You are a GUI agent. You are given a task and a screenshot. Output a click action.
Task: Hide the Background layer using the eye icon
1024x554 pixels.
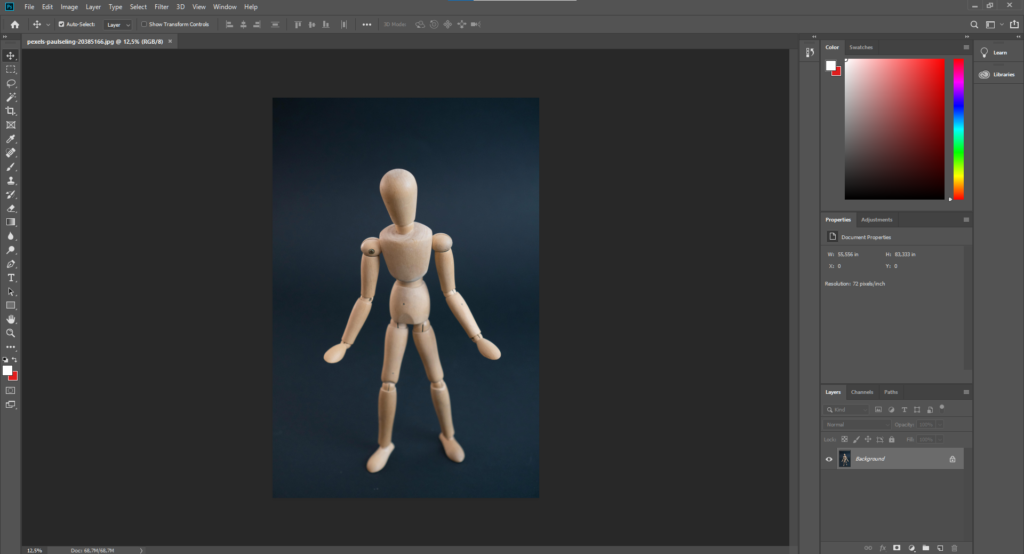pyautogui.click(x=829, y=459)
